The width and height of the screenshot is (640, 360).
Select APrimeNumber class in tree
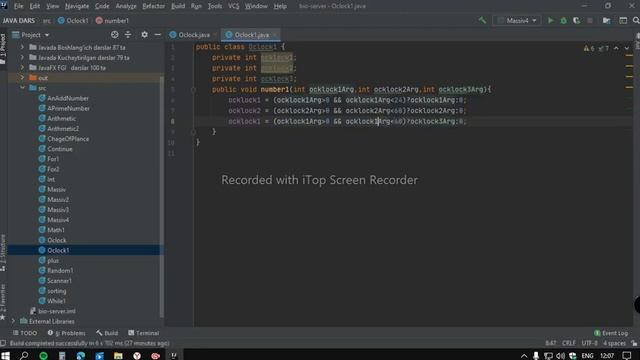coord(68,108)
